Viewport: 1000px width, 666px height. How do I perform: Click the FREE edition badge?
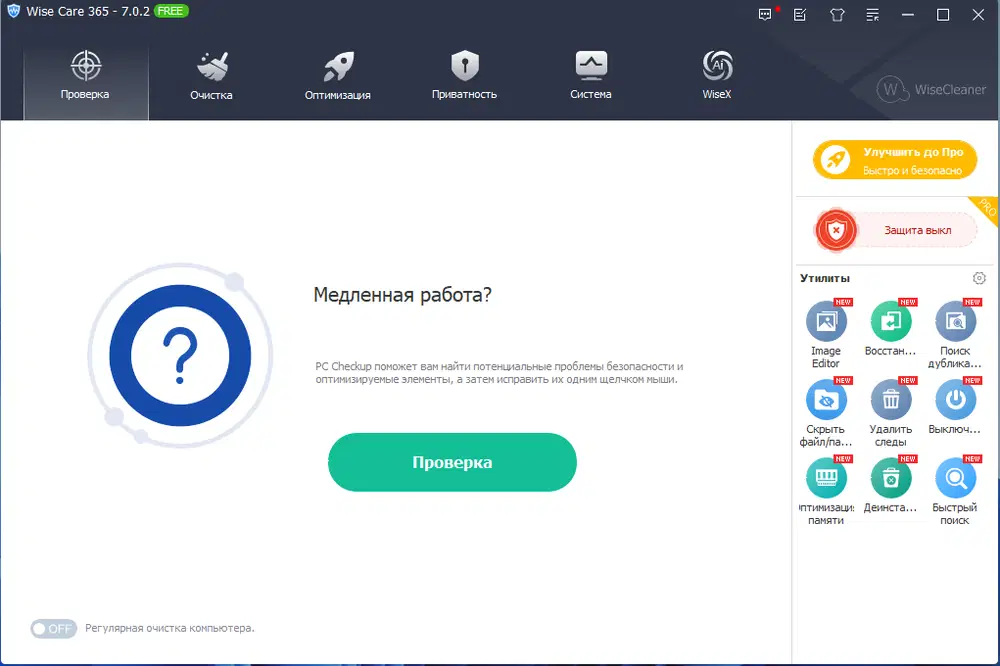point(171,11)
